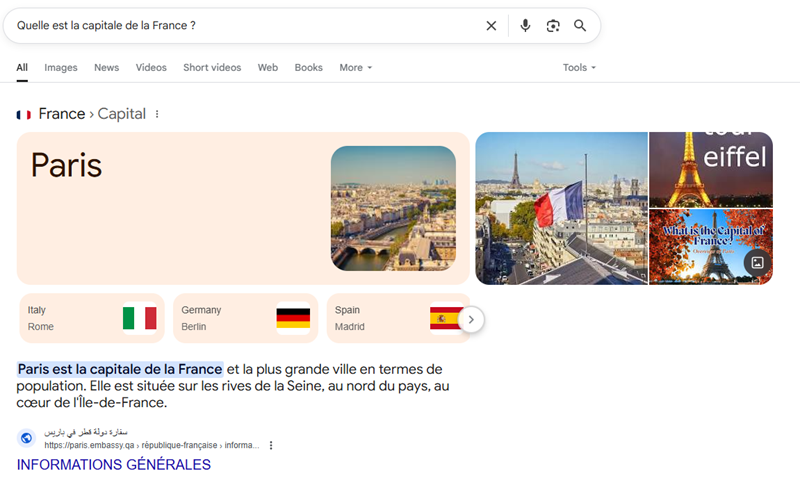
Task: Click the Arabic site name above the embassy URL
Action: (x=86, y=433)
